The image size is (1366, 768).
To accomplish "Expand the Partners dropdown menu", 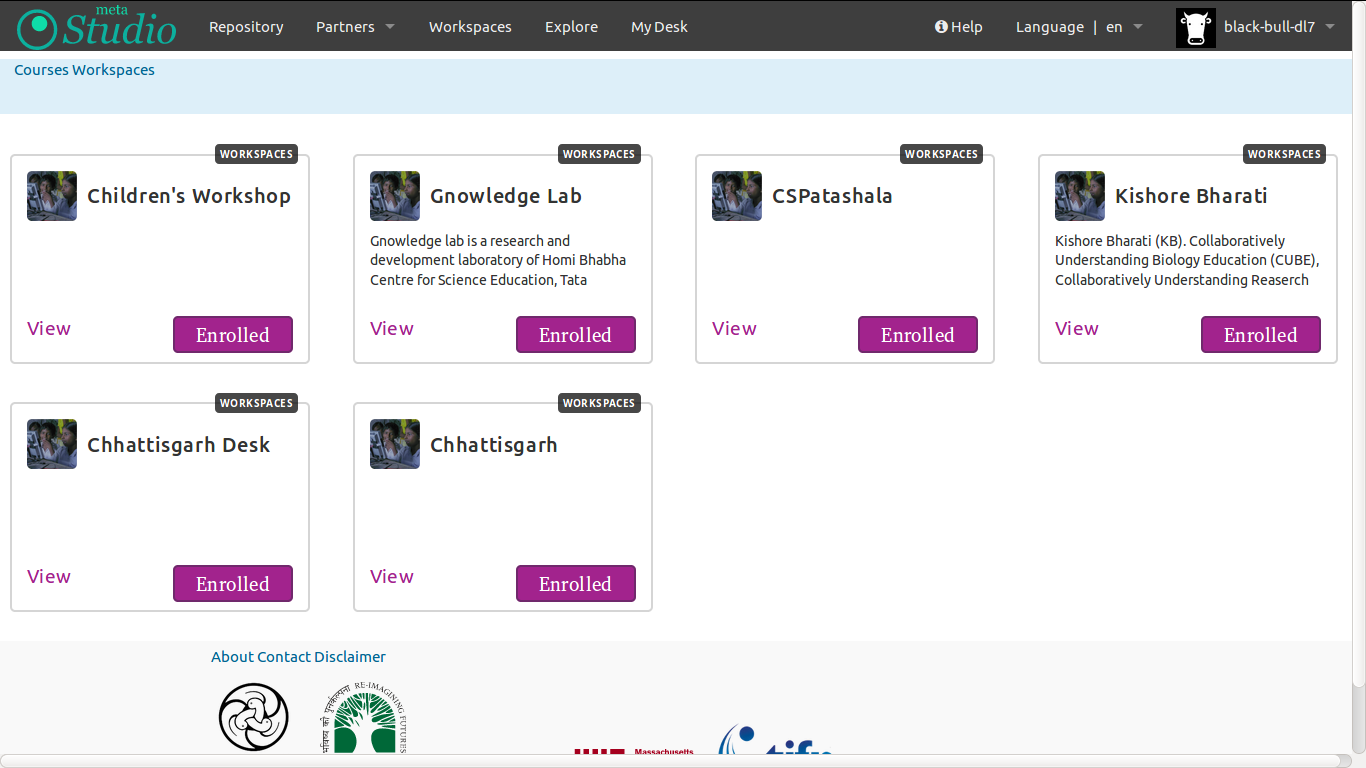I will click(x=355, y=27).
